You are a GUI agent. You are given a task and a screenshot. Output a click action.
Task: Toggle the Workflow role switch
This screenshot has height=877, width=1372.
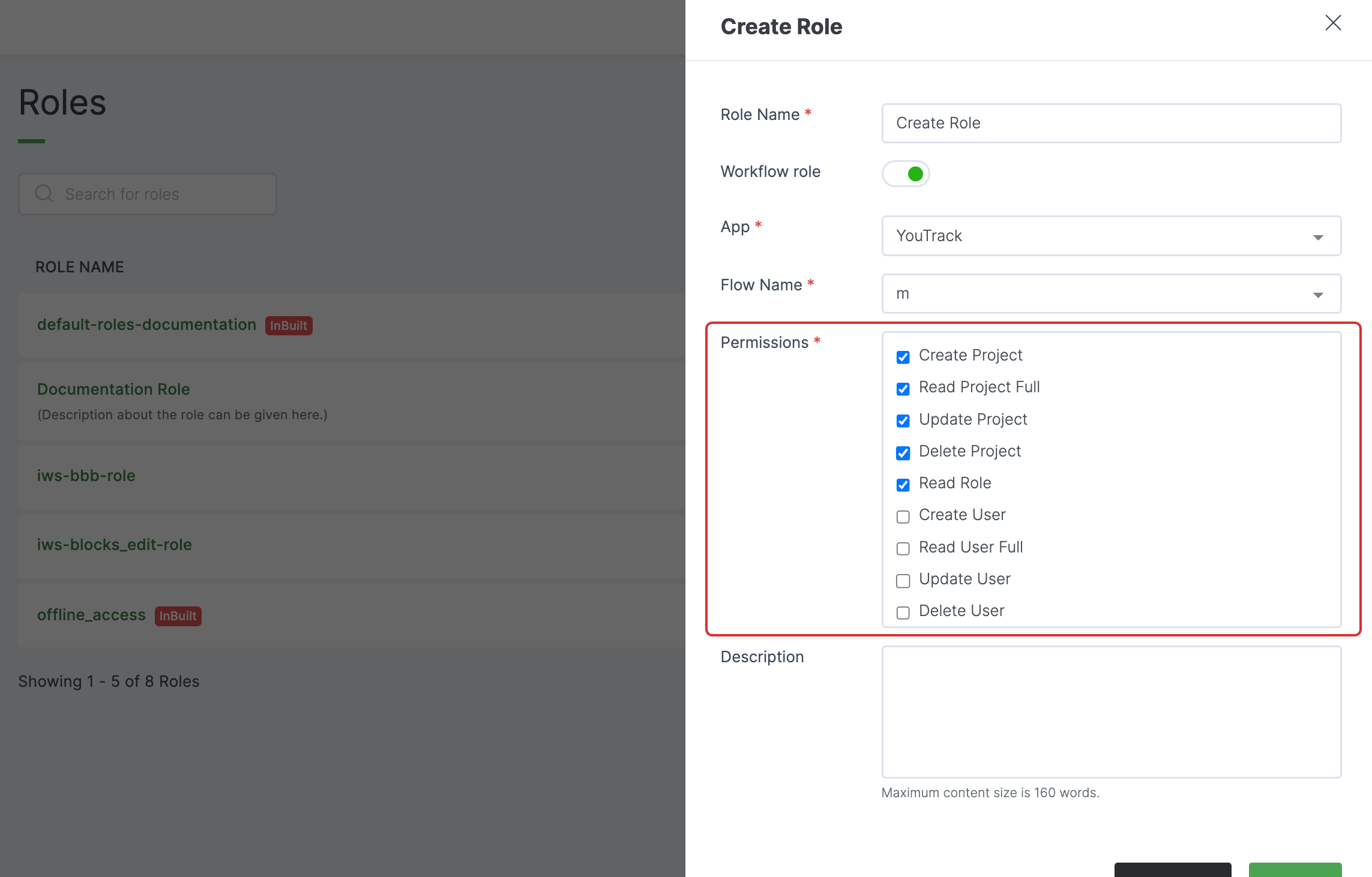pyautogui.click(x=906, y=174)
